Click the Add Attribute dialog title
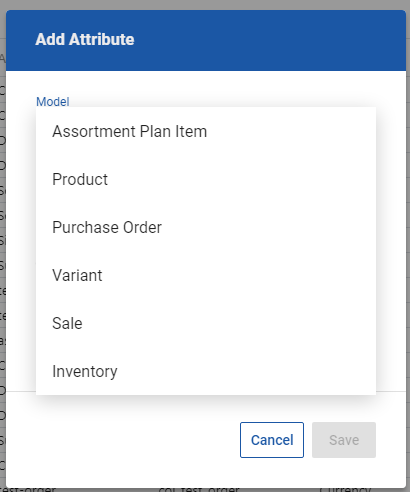This screenshot has width=410, height=492. click(85, 39)
